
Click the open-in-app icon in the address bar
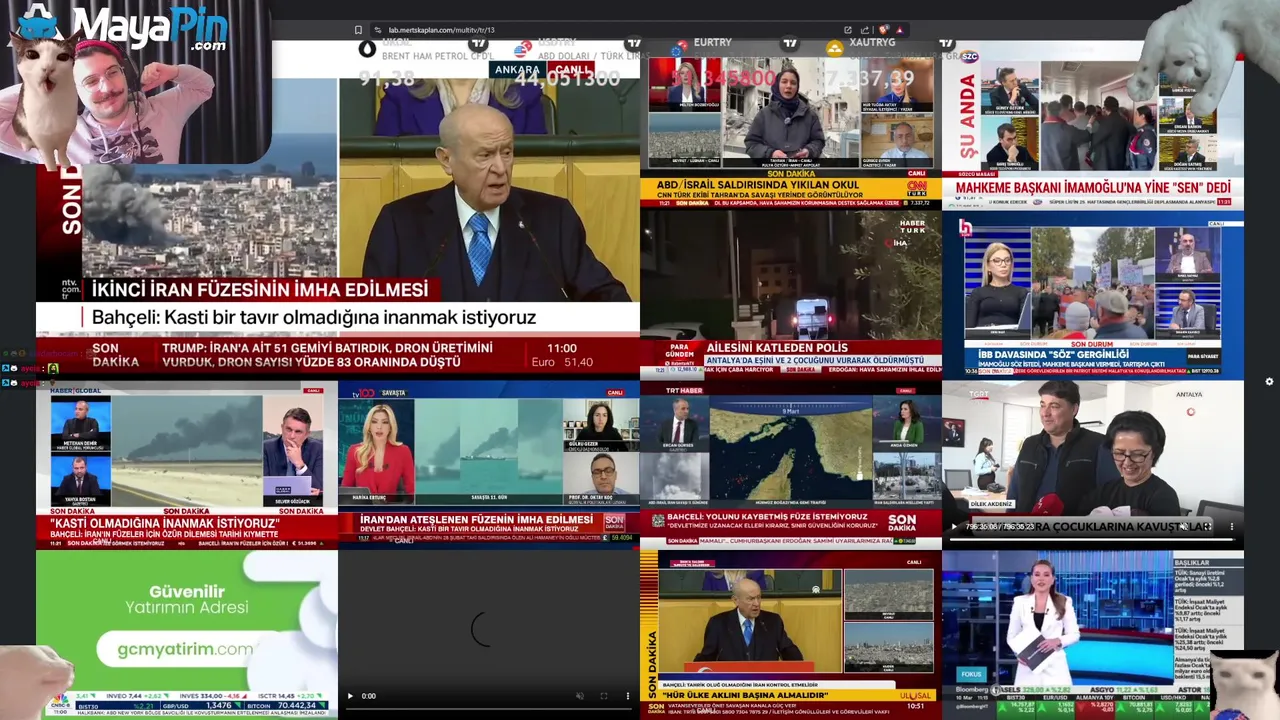848,30
